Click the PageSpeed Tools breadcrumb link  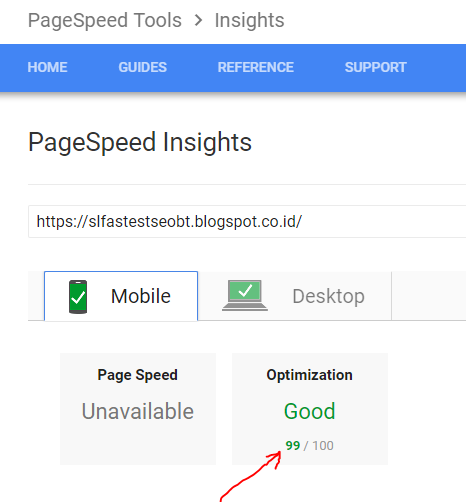click(105, 20)
